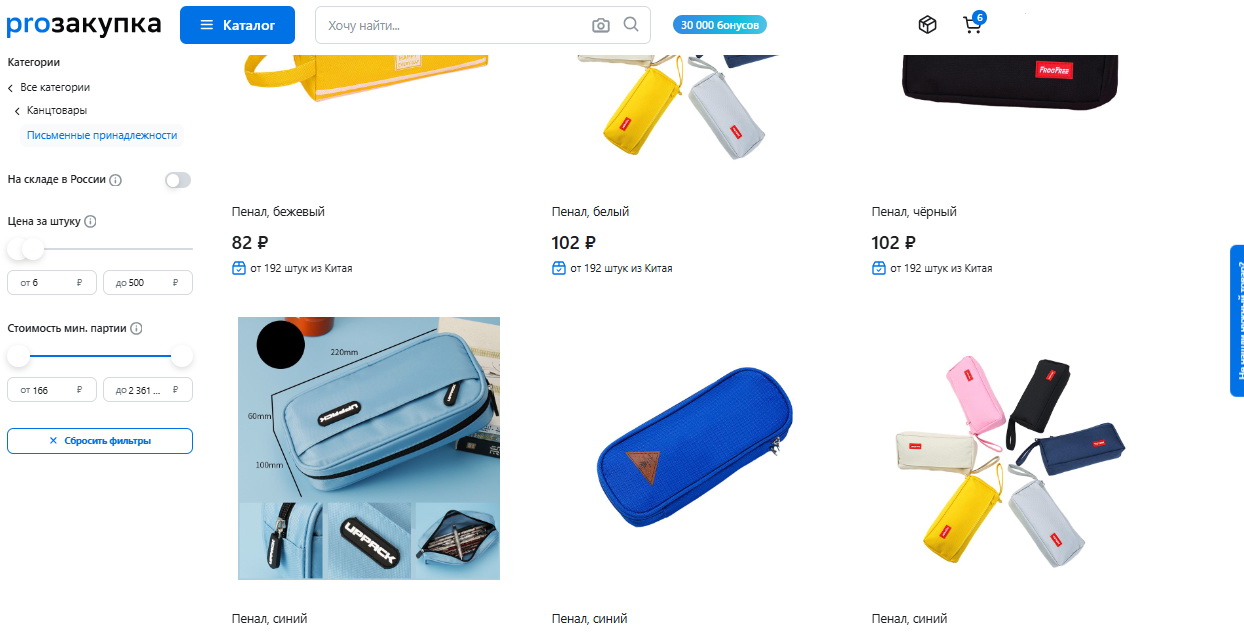Click info icon next to На складе в России
Screen dimensions: 1244x638
click(115, 180)
